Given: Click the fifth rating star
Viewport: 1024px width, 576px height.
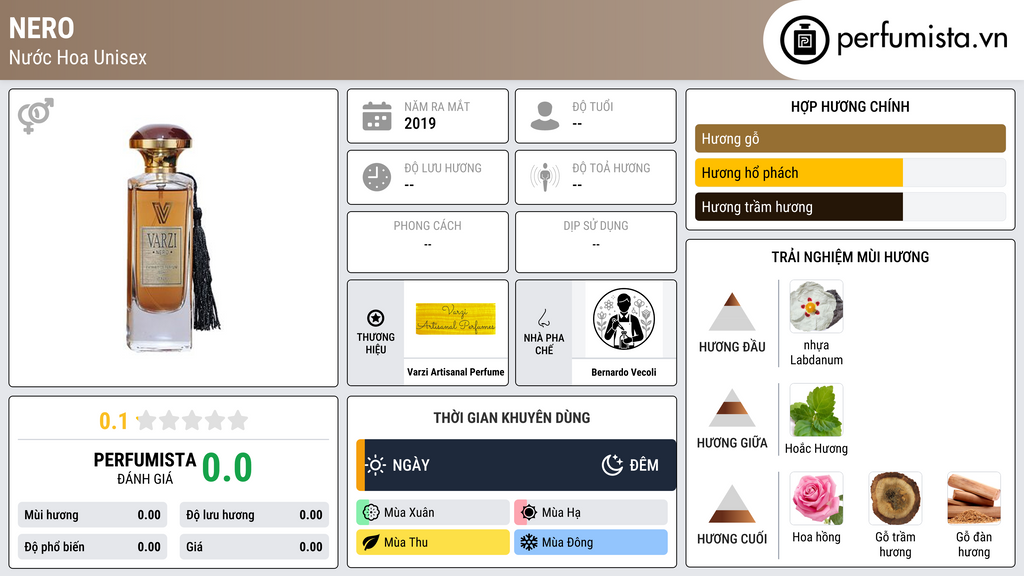Looking at the screenshot, I should pos(238,420).
